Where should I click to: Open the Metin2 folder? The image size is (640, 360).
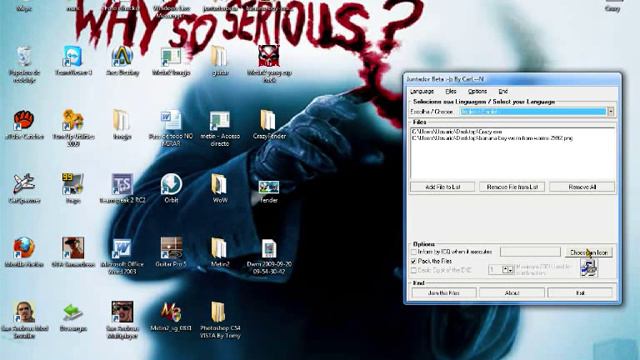pyautogui.click(x=220, y=247)
